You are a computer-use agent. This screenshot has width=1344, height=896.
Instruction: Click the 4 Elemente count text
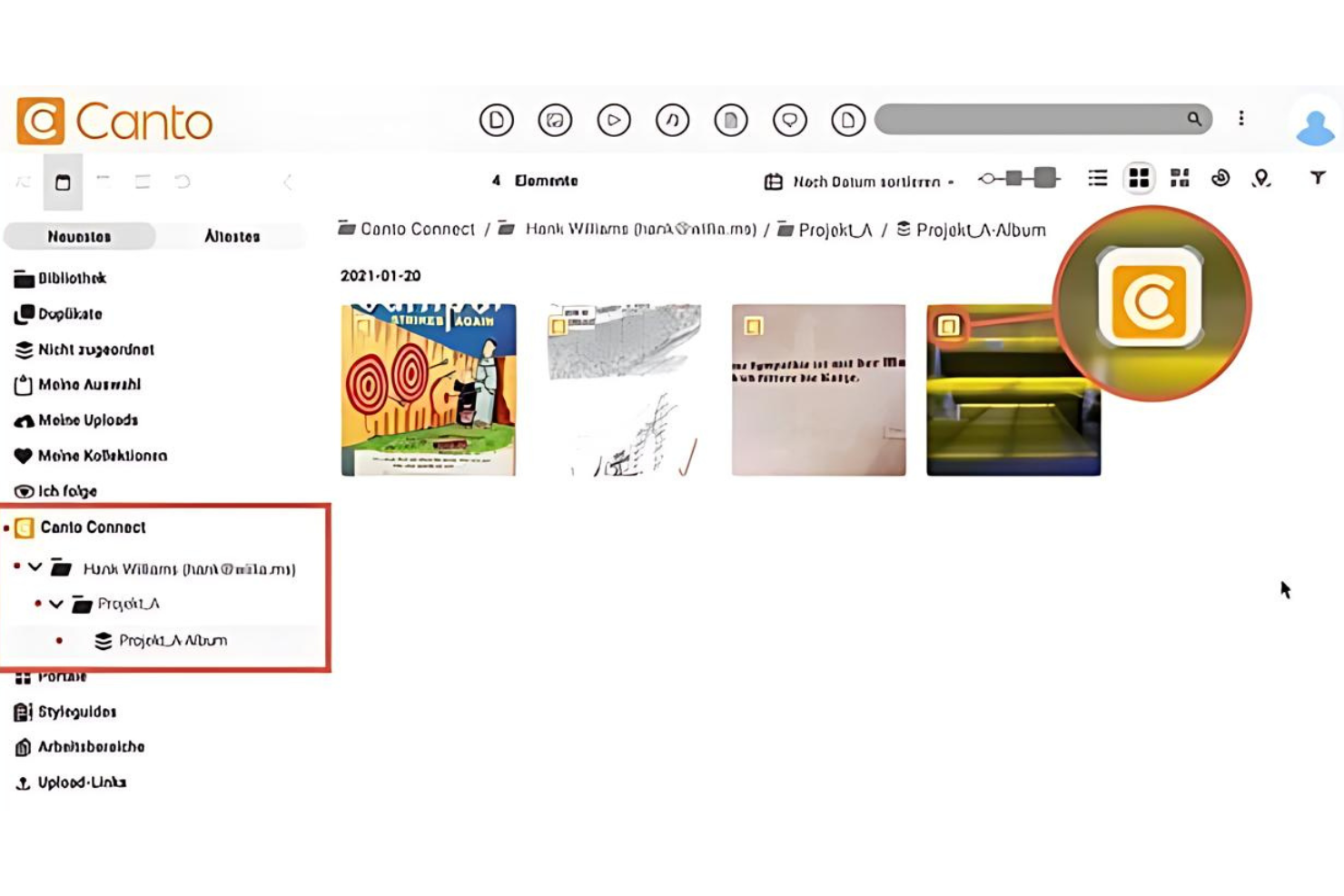coord(535,181)
